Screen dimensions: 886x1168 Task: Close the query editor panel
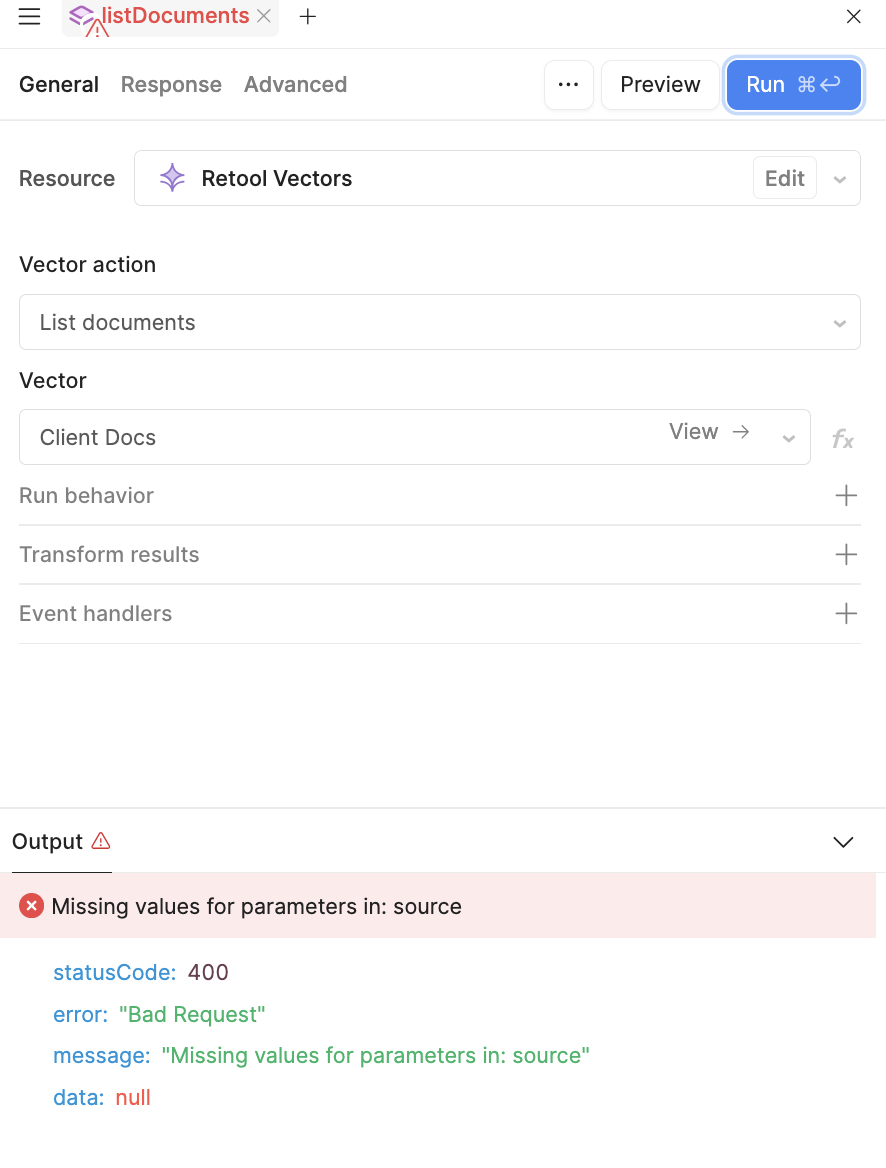pyautogui.click(x=854, y=16)
